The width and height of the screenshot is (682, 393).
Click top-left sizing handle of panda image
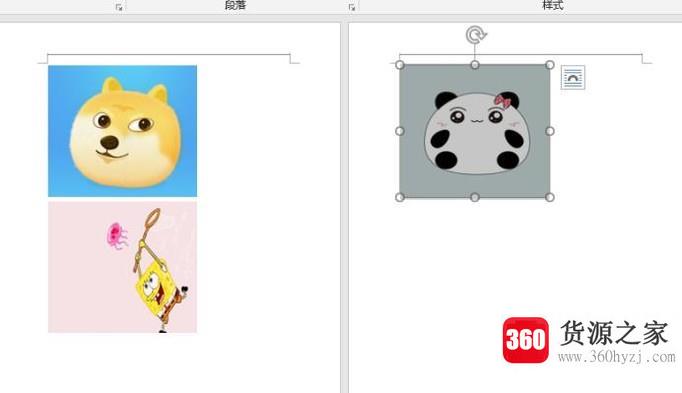400,65
